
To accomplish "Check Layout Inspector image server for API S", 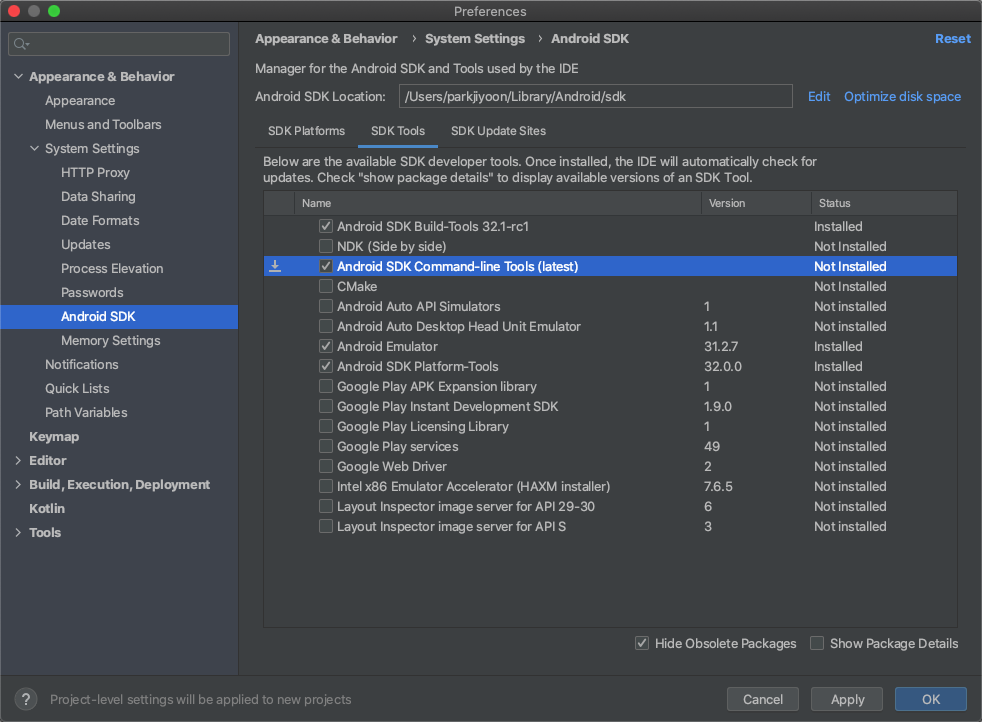I will tap(326, 527).
